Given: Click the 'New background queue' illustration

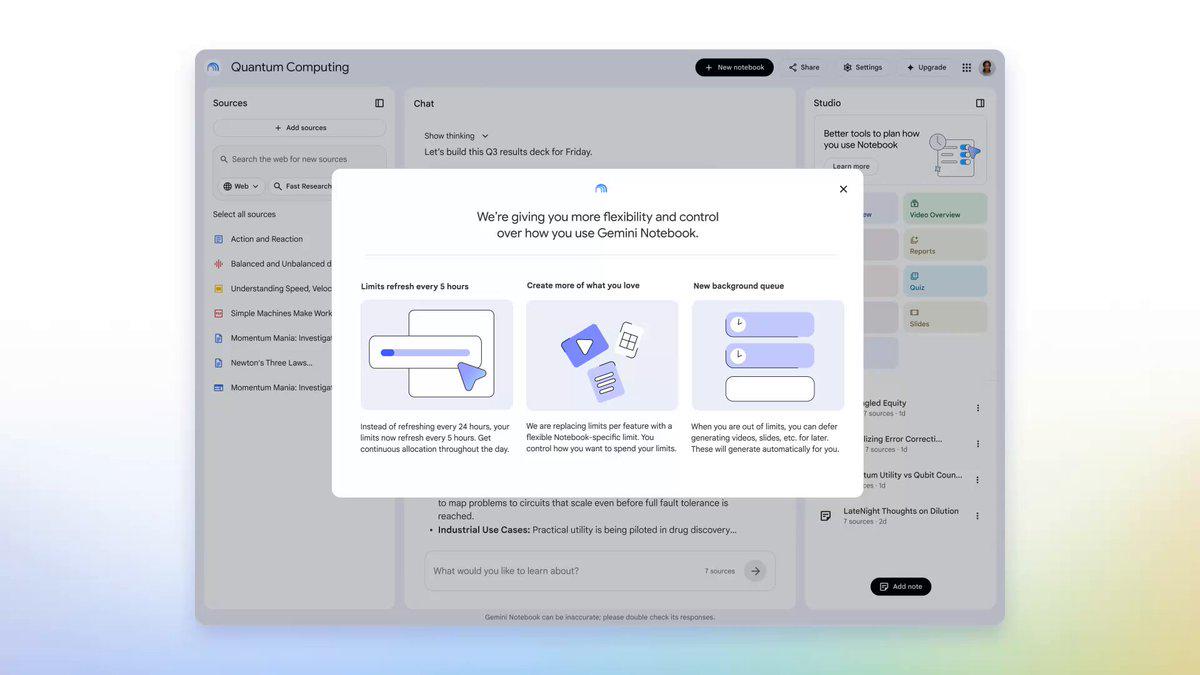Looking at the screenshot, I should point(768,355).
